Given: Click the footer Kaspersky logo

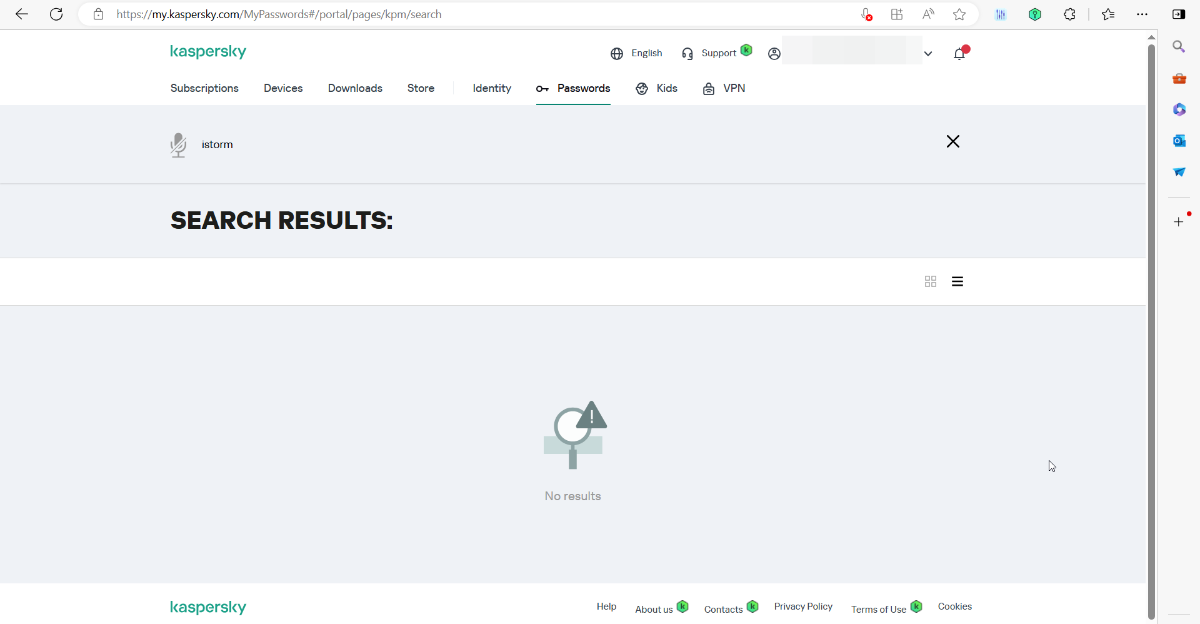Looking at the screenshot, I should pos(208,607).
